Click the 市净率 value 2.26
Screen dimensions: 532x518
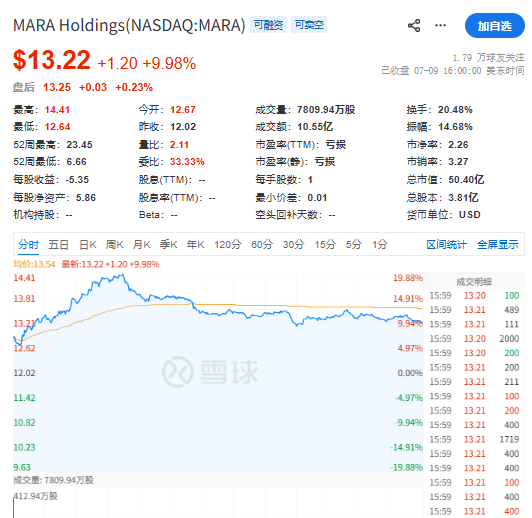pyautogui.click(x=458, y=145)
